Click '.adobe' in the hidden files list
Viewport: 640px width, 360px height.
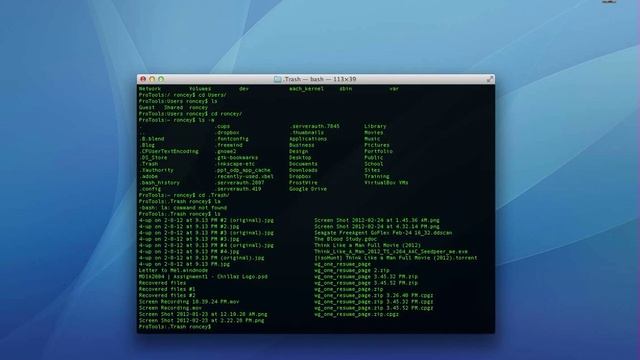click(149, 176)
